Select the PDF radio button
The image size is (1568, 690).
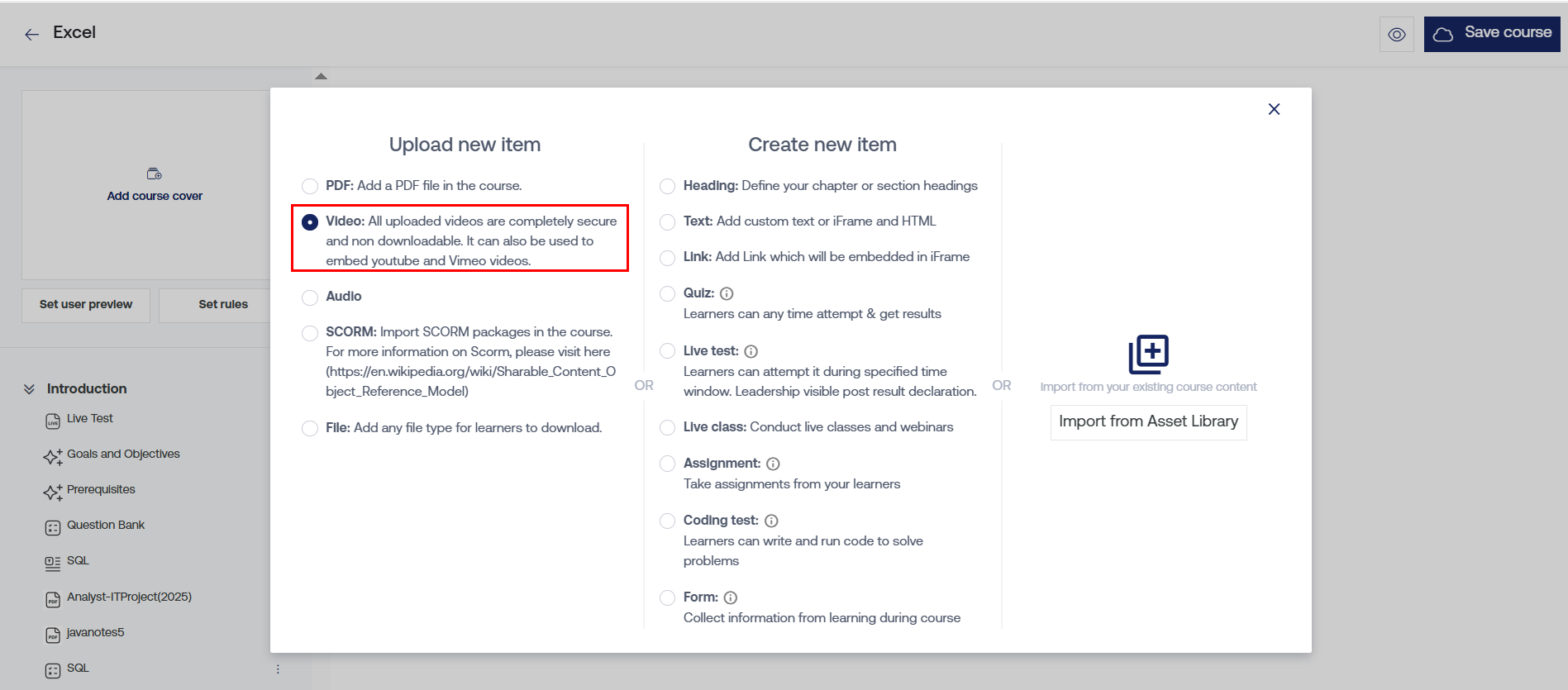click(x=310, y=186)
